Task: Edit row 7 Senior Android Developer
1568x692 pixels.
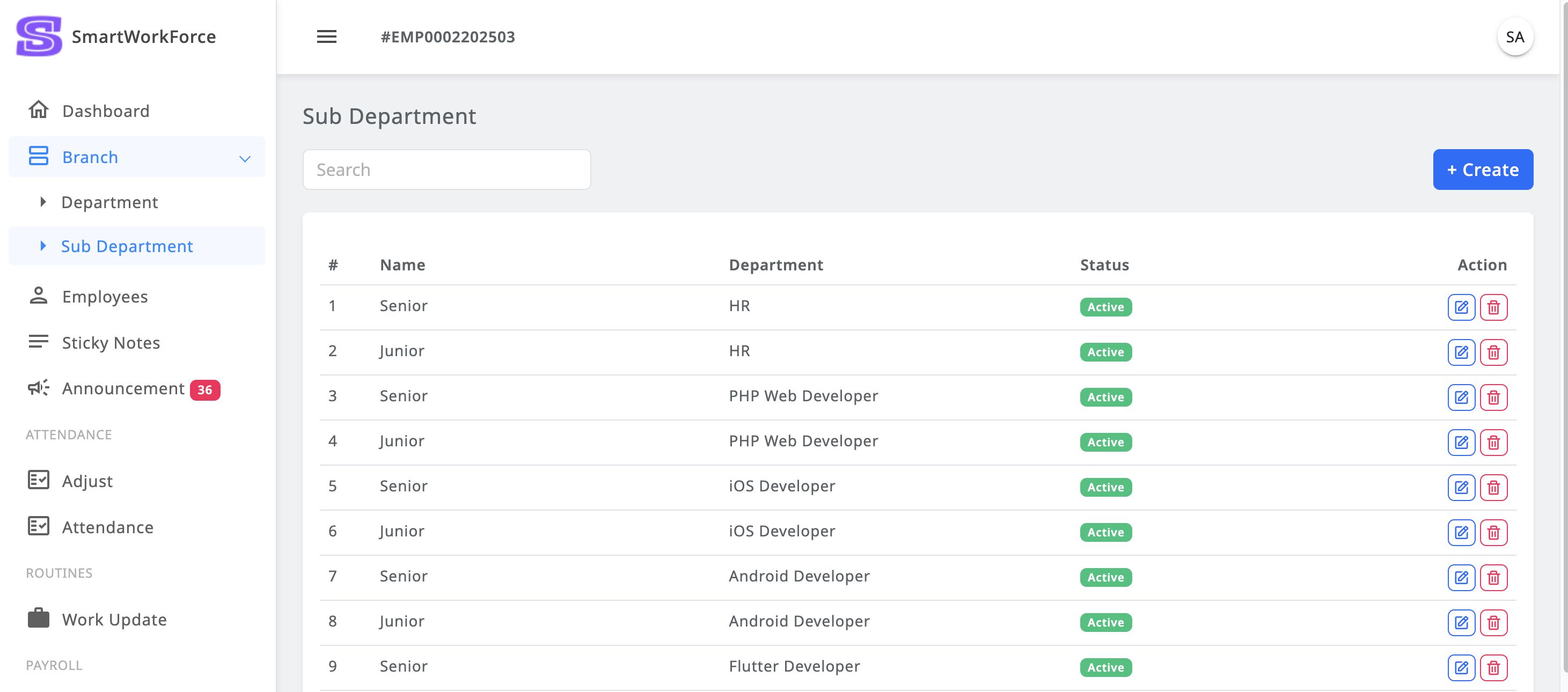Action: coord(1461,577)
